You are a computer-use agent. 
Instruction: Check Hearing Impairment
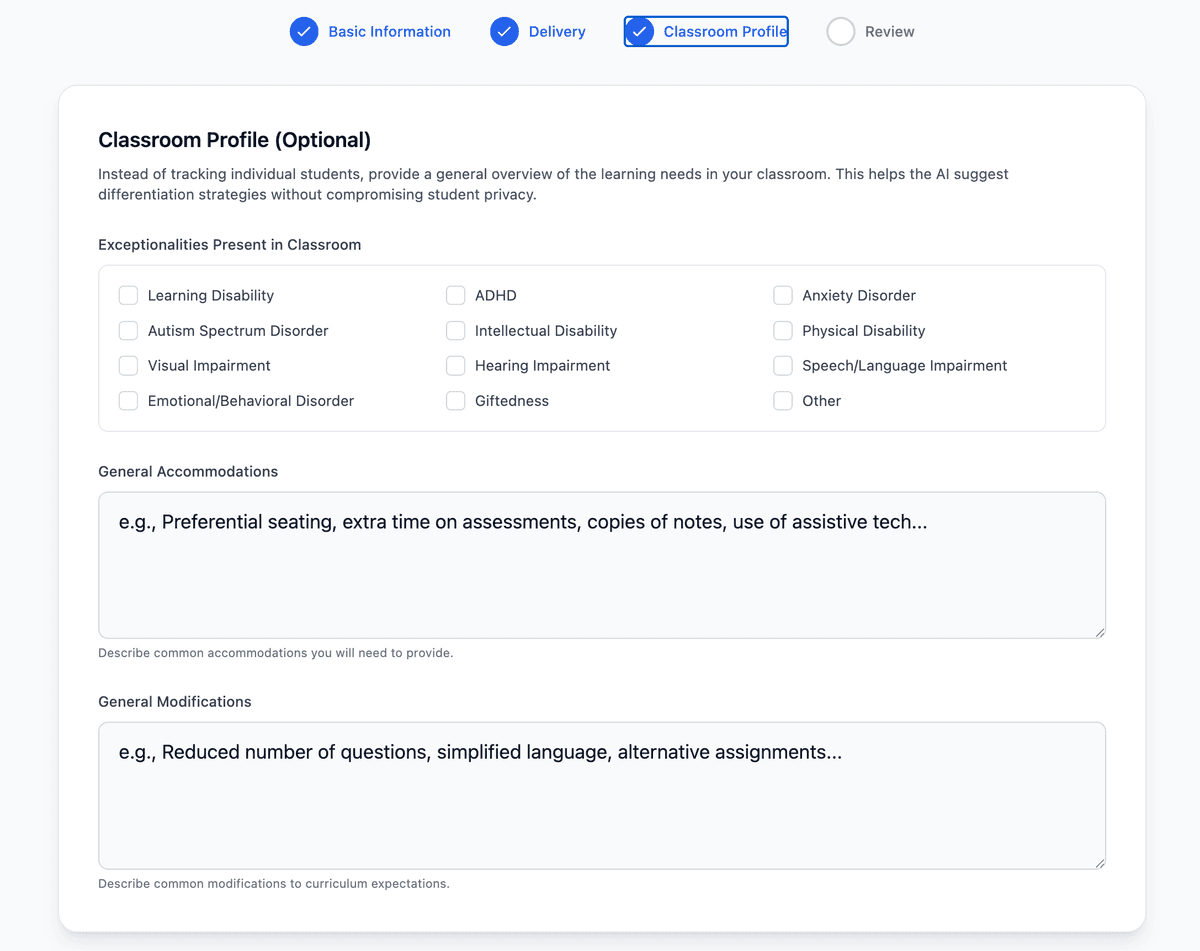point(455,365)
